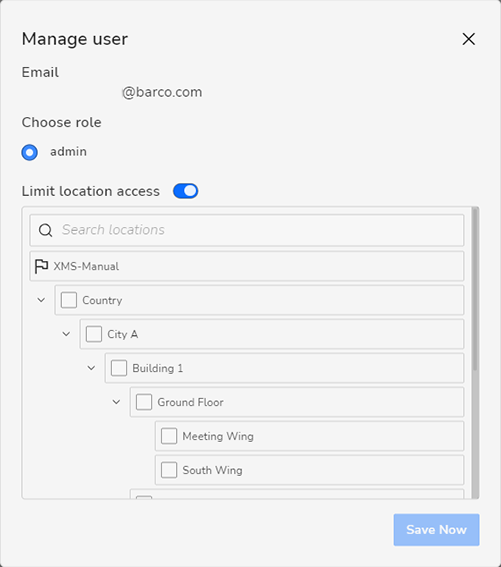Check the Meeting Wing checkbox

tap(169, 436)
